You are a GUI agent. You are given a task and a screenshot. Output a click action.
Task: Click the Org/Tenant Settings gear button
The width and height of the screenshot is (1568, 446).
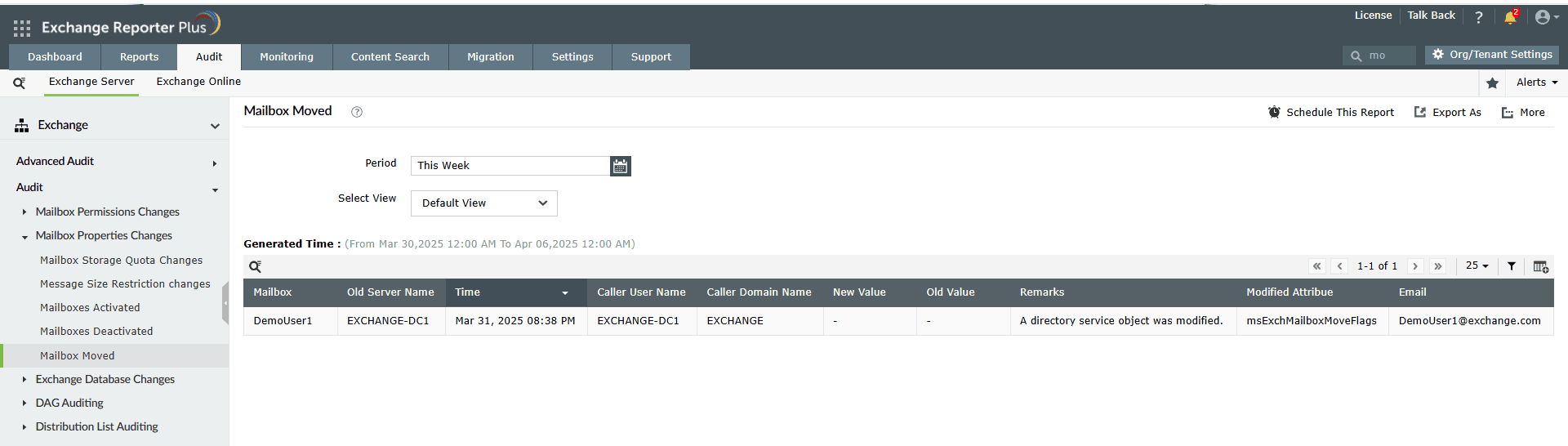1492,55
